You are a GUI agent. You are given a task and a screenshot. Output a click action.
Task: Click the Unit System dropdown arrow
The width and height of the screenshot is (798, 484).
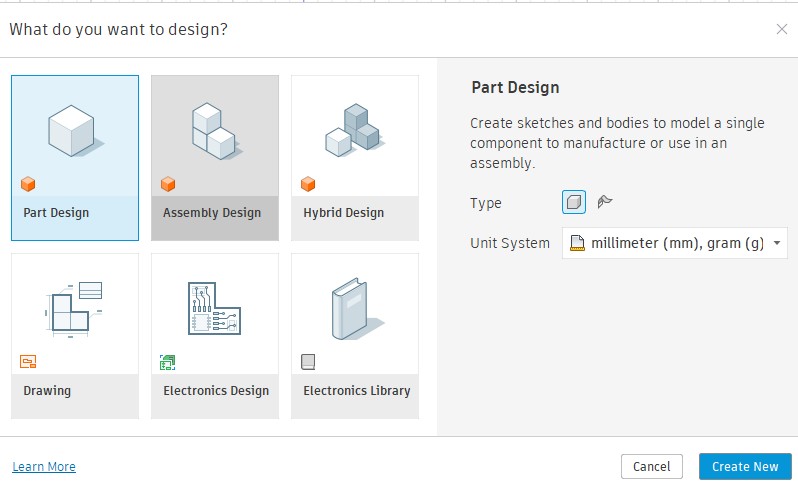coord(777,243)
